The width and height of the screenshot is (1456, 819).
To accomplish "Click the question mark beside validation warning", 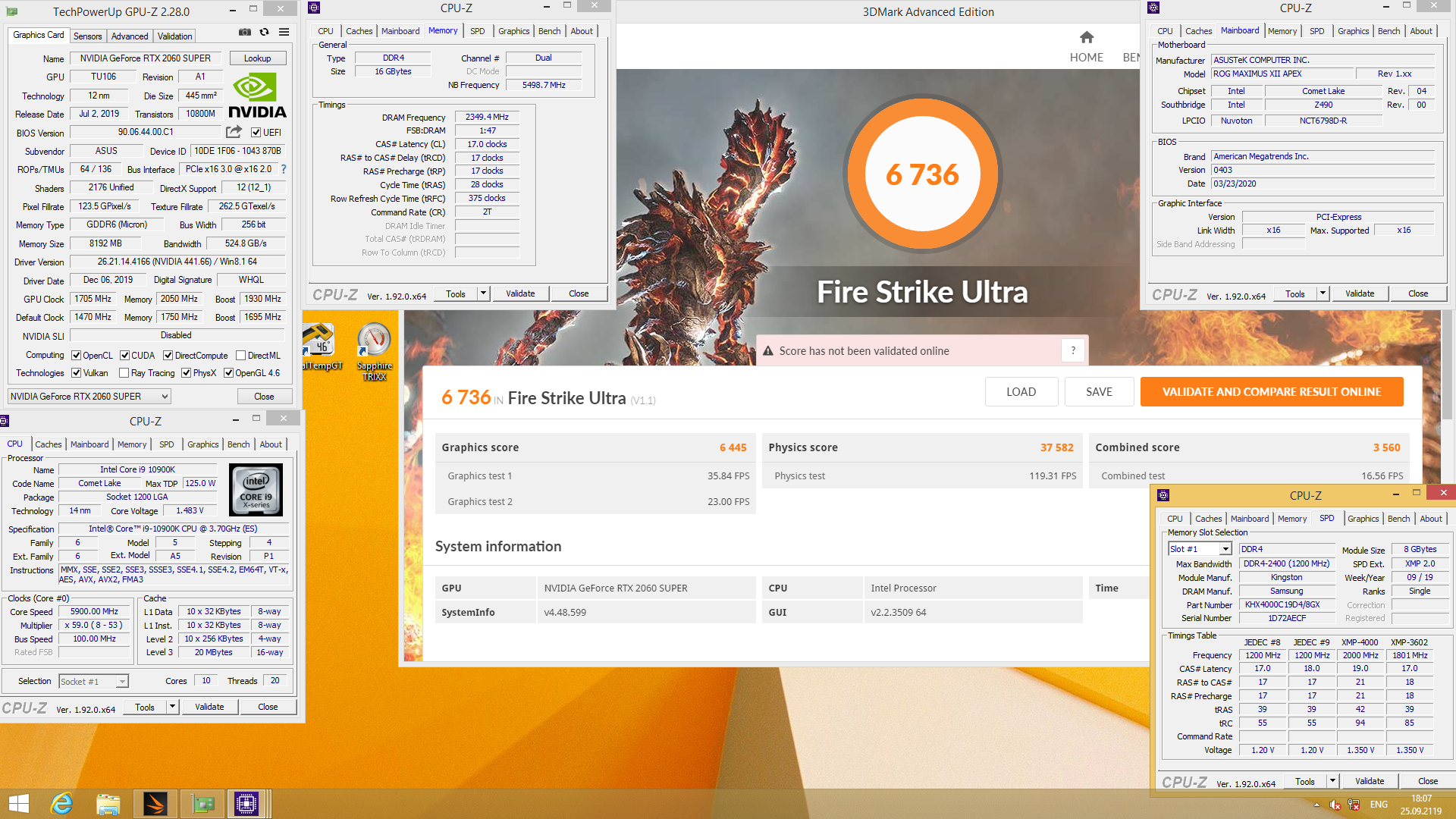I will coord(1073,350).
